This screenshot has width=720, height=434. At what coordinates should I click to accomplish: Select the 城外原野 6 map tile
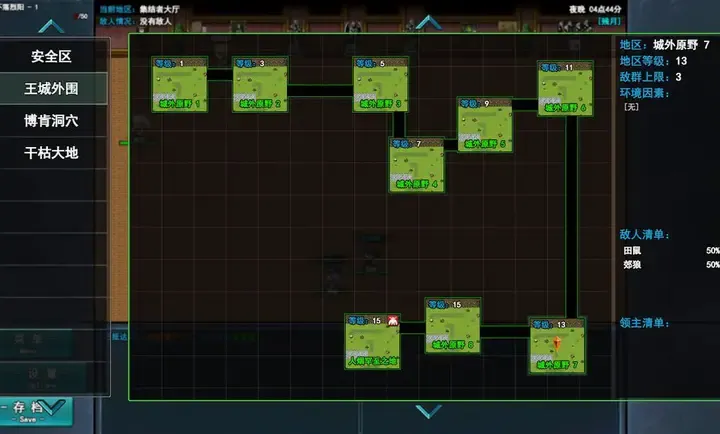565,89
